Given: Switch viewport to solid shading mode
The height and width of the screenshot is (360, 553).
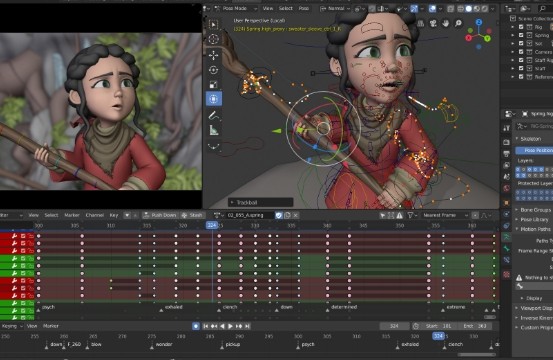Looking at the screenshot, I should tap(468, 8).
